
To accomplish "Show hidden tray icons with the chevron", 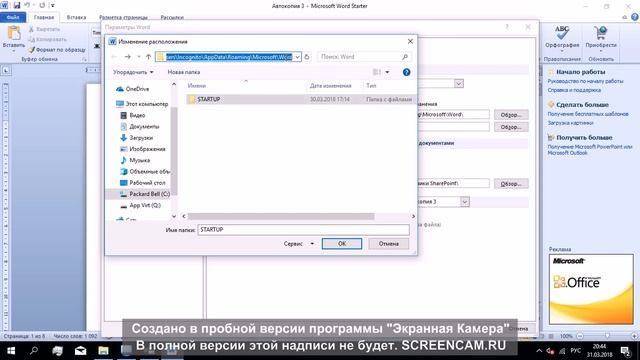I will [539, 351].
